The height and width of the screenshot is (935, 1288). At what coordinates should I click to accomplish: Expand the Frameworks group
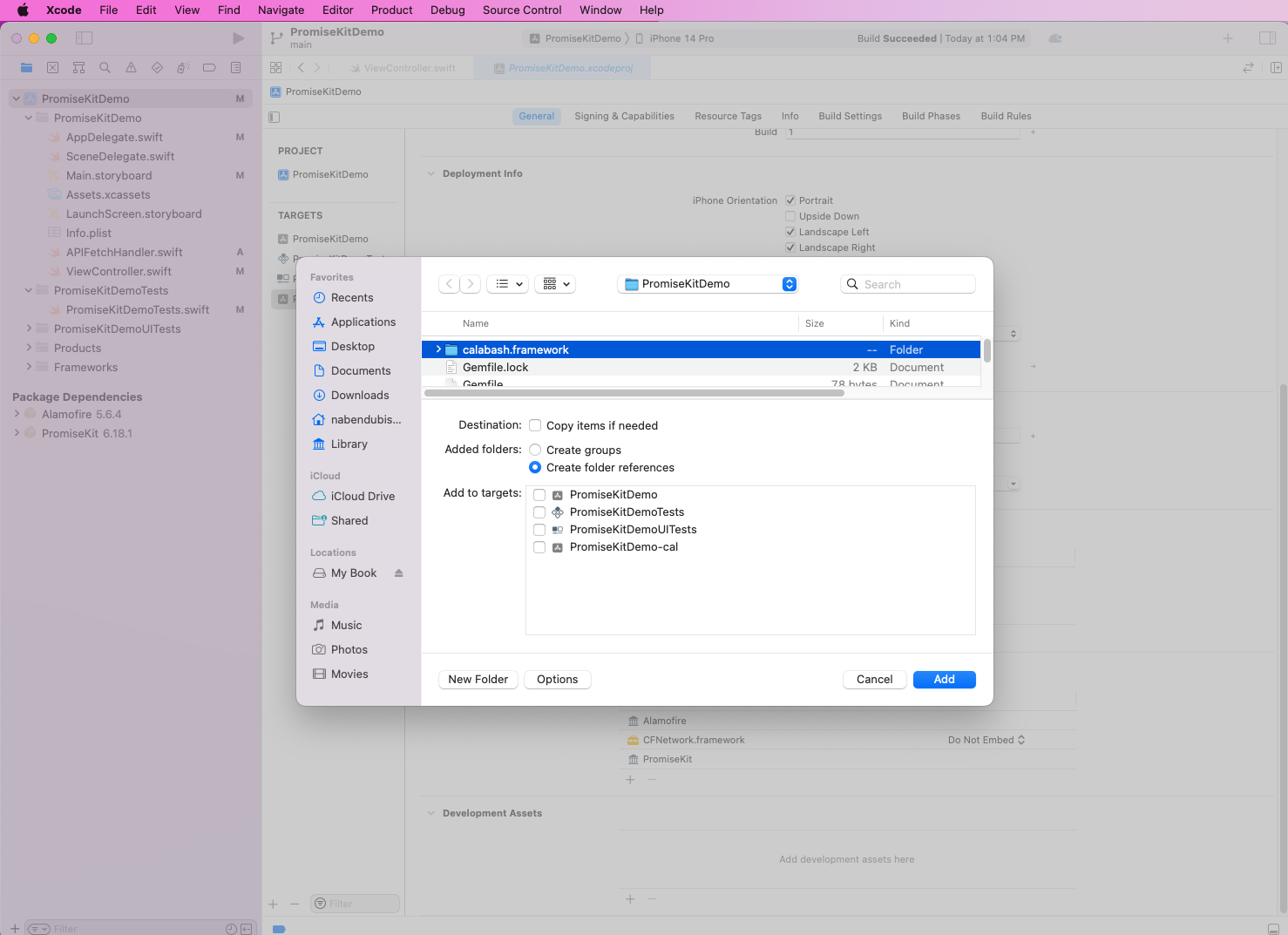point(29,368)
